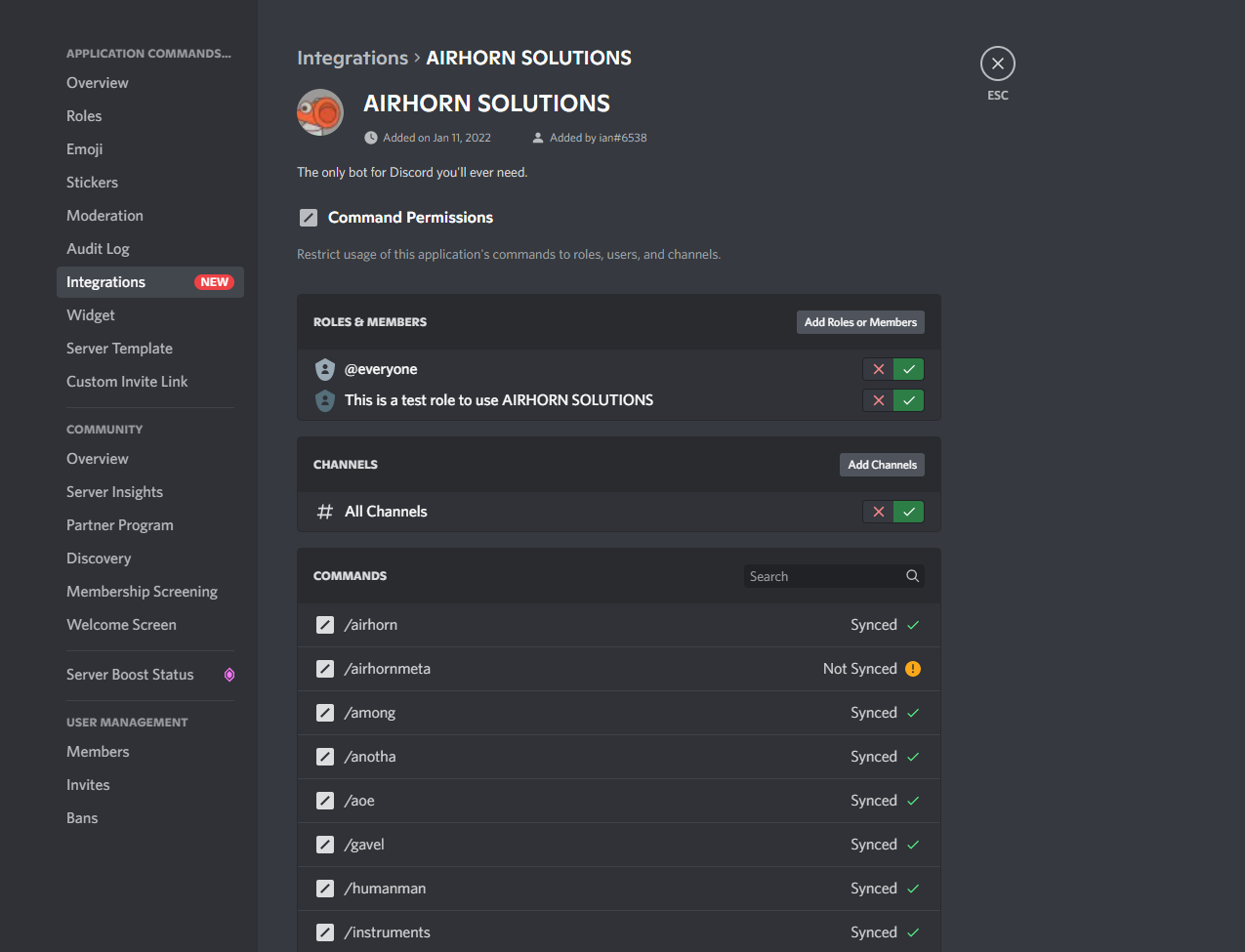
Task: Click the Server Boost gem icon
Action: pyautogui.click(x=229, y=675)
